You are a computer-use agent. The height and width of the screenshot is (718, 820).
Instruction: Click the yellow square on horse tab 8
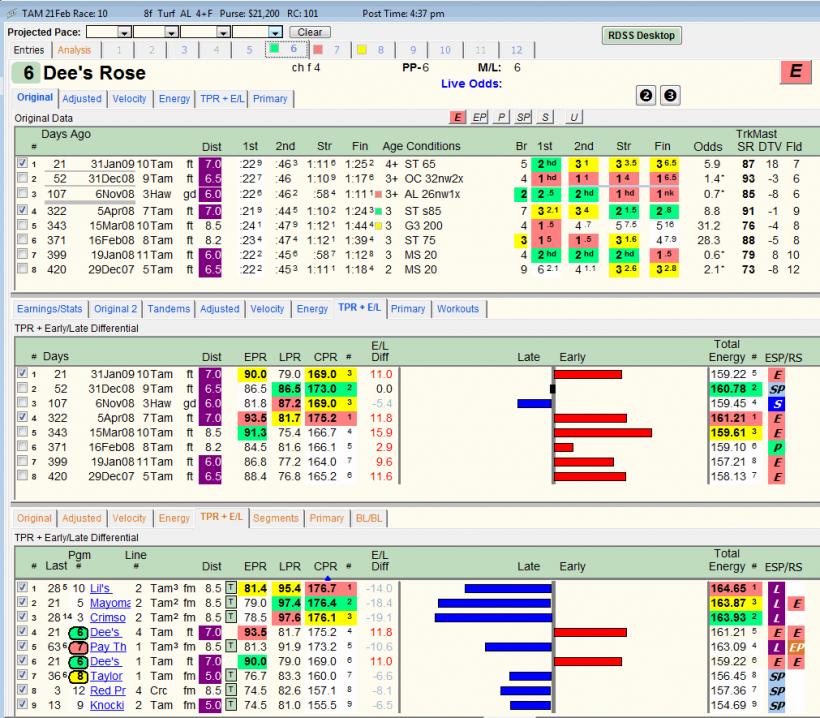click(361, 50)
